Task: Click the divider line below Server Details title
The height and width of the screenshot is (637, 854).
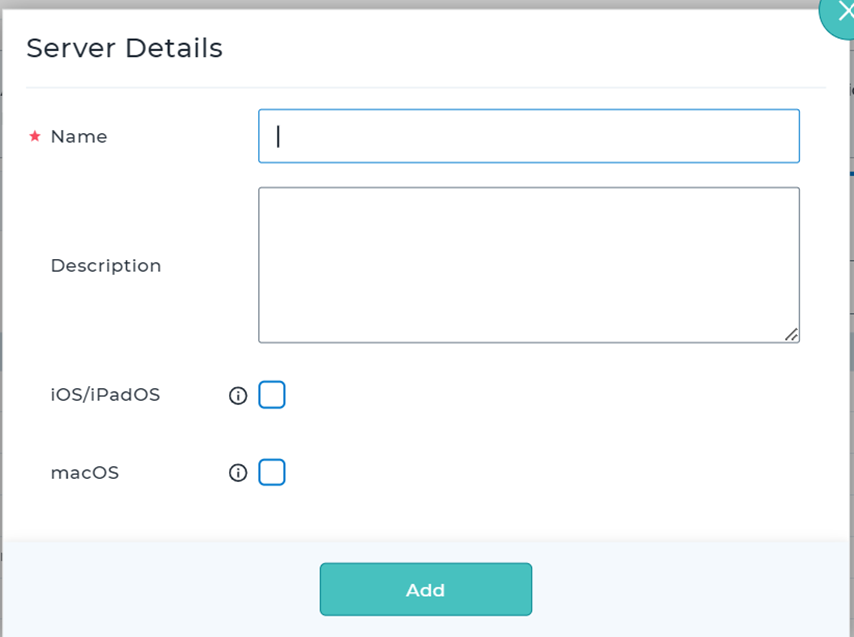Action: pos(425,88)
